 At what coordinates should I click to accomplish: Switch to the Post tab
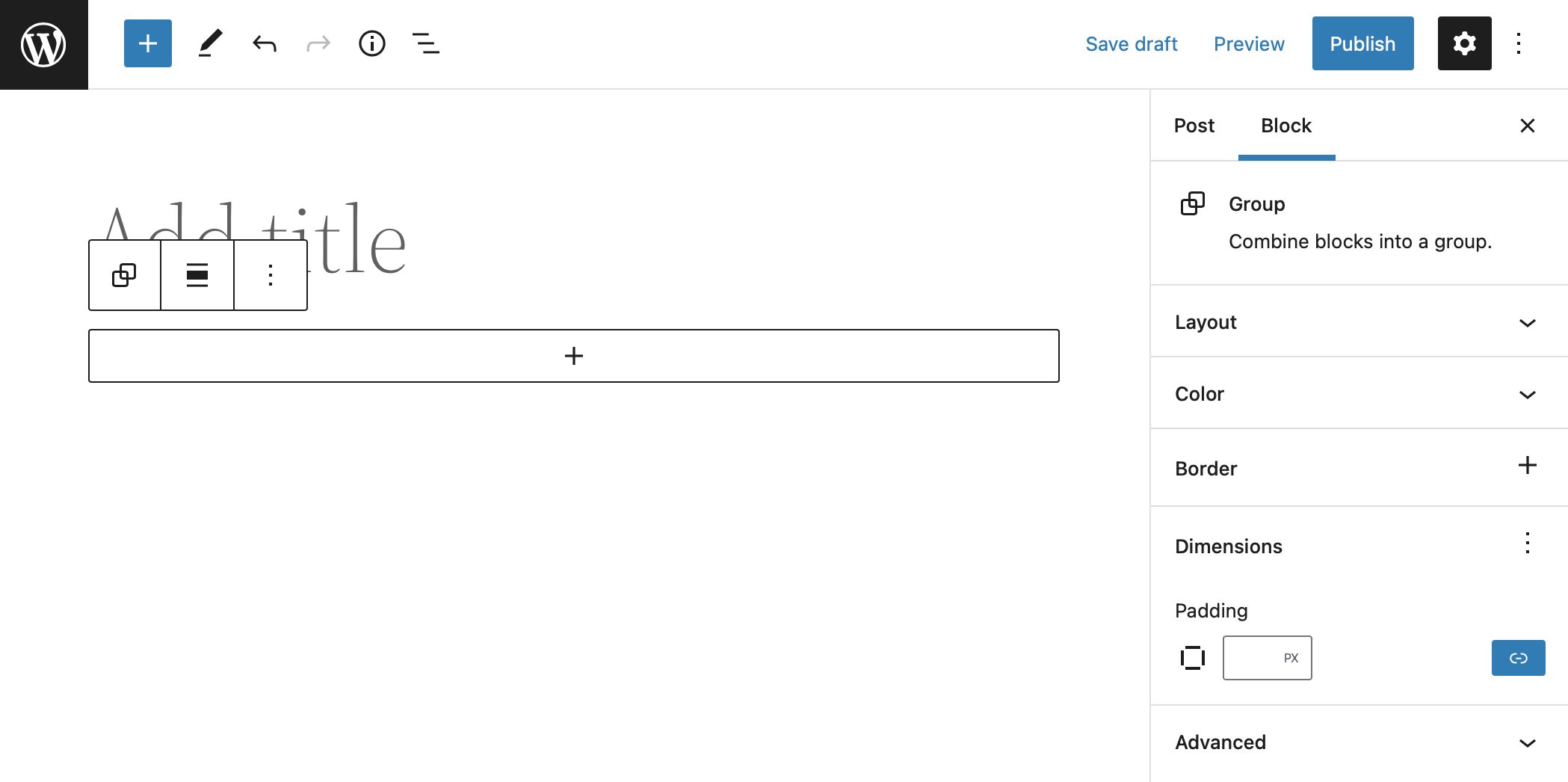tap(1194, 126)
